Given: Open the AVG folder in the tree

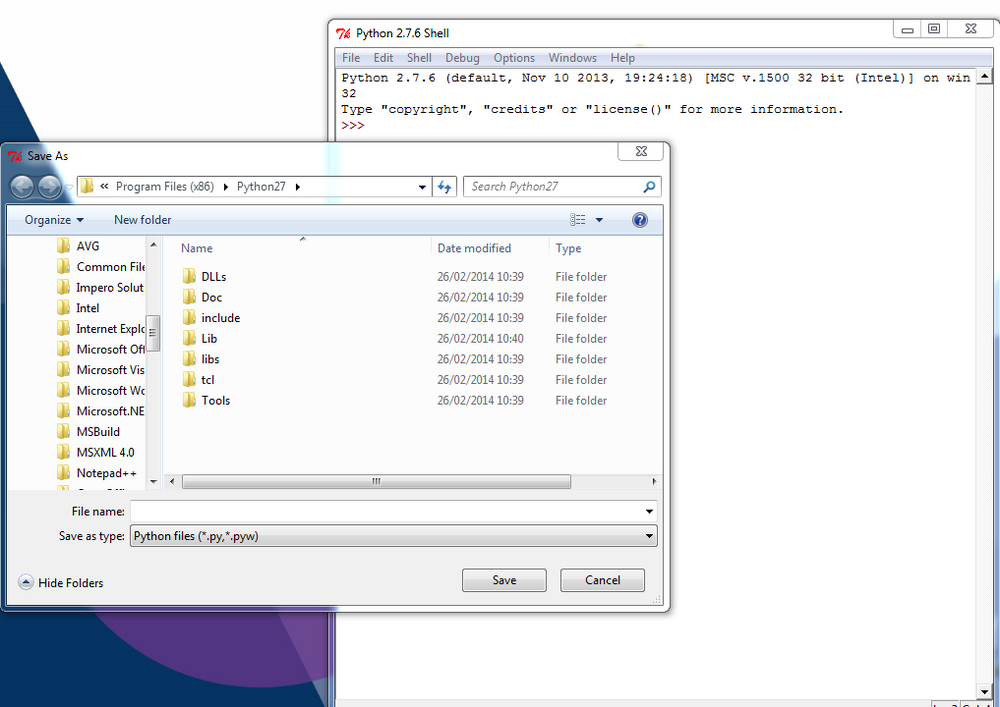Looking at the screenshot, I should pos(78,246).
